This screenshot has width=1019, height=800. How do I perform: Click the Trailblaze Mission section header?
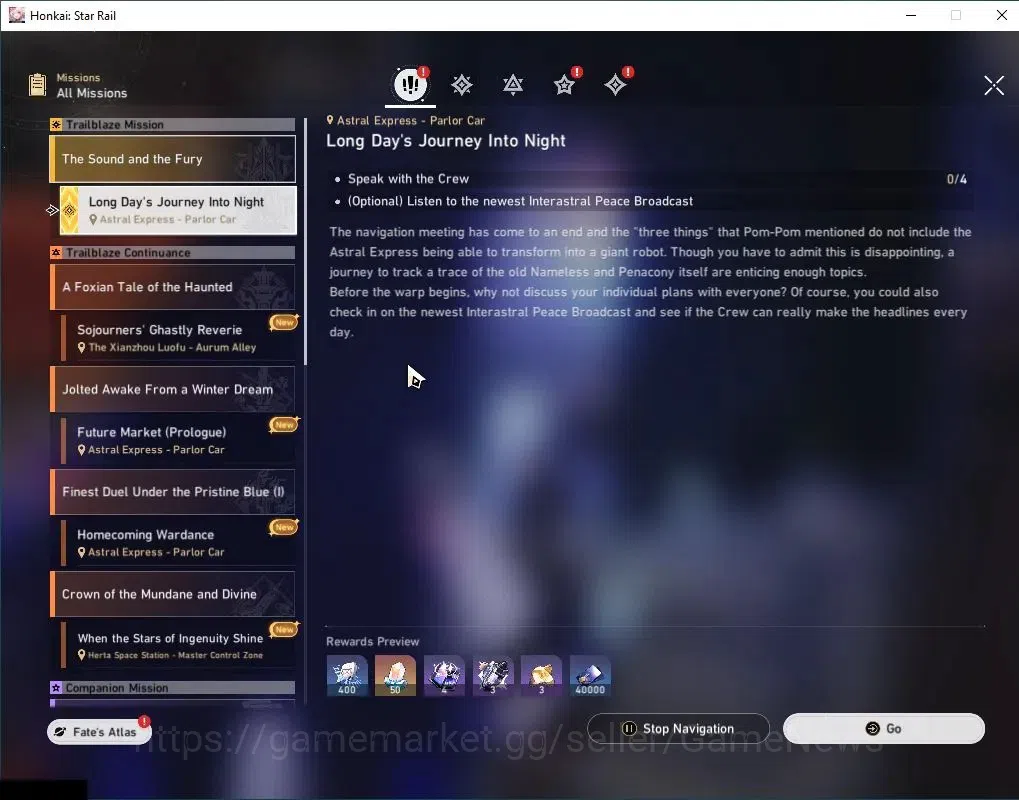[x=173, y=124]
